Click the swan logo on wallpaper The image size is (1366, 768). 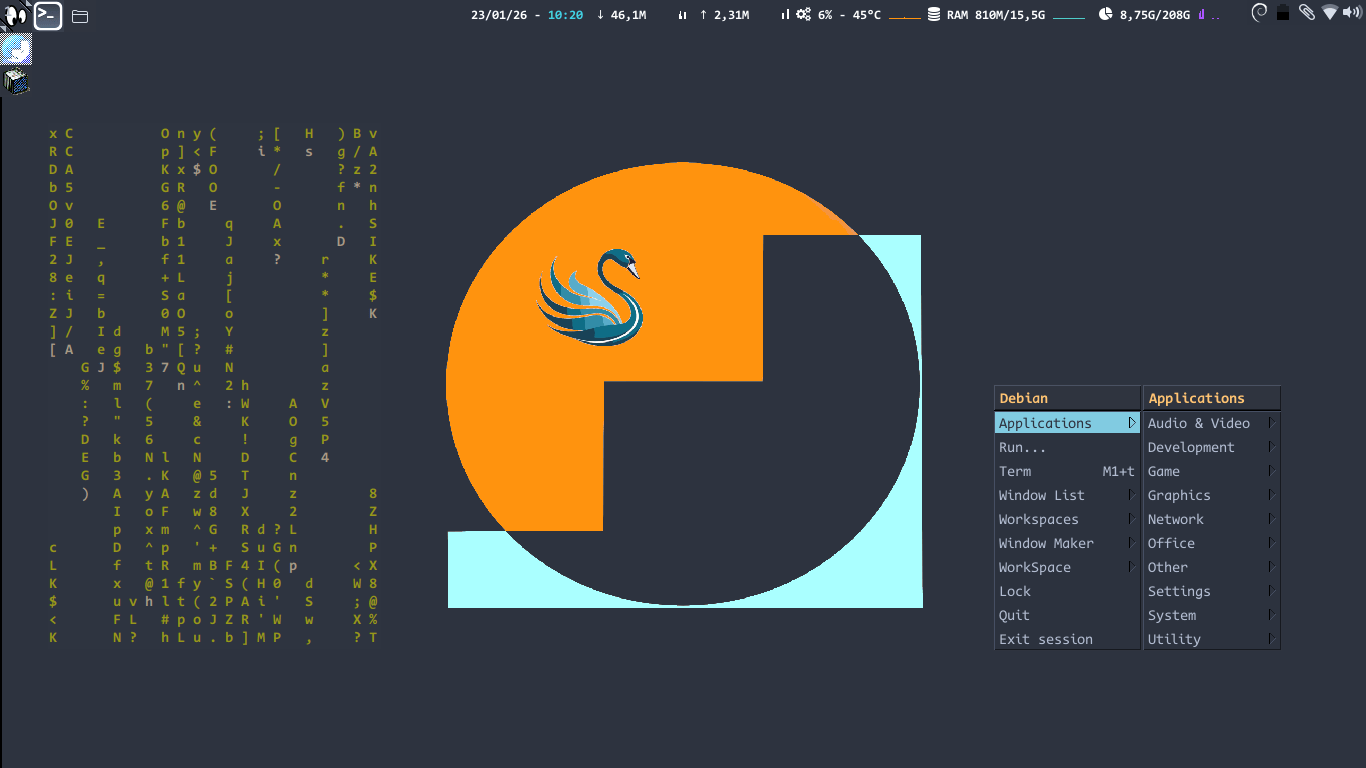pyautogui.click(x=591, y=298)
